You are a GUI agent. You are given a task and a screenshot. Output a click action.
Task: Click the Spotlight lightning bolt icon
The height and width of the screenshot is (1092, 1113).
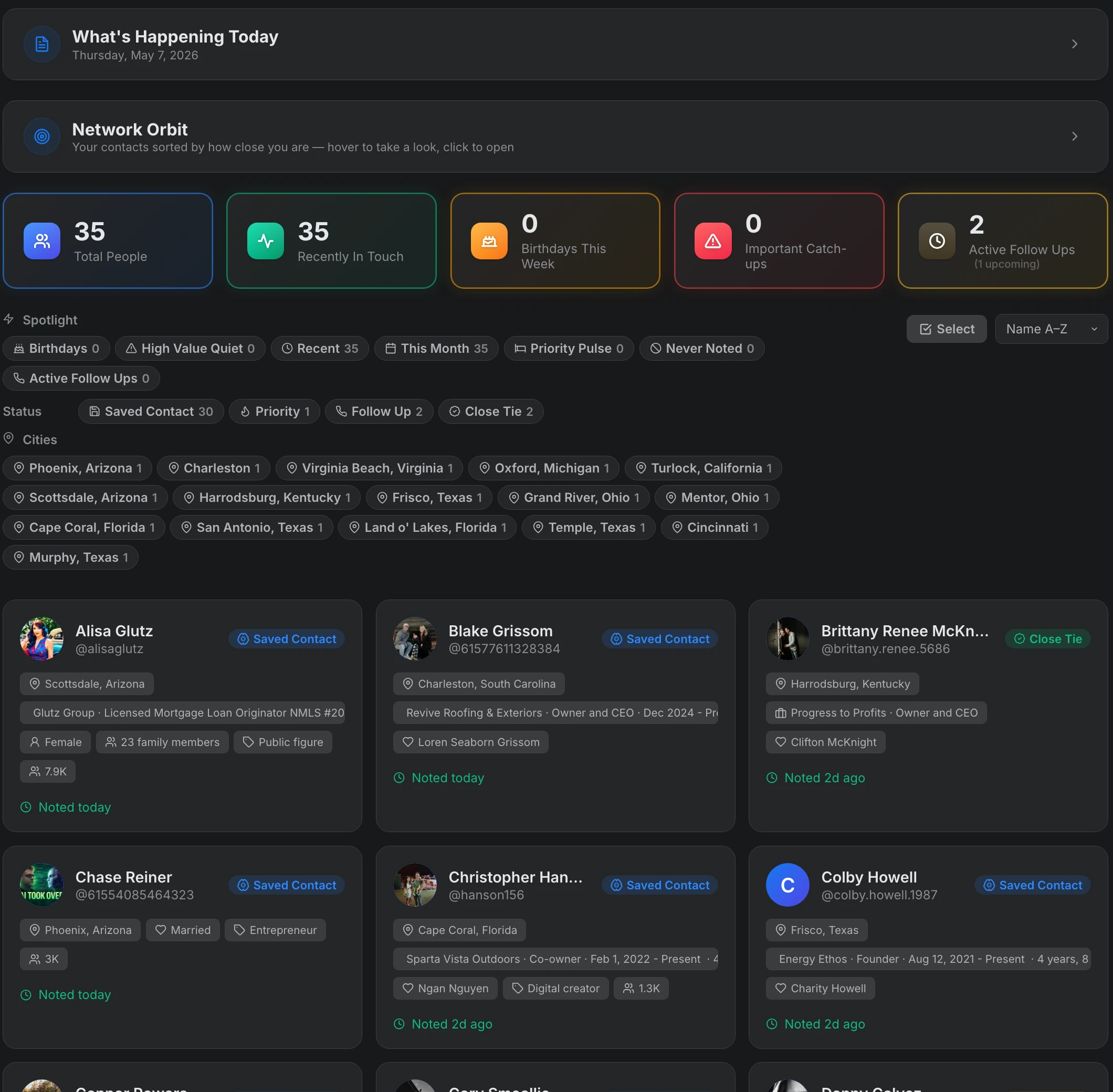tap(8, 319)
